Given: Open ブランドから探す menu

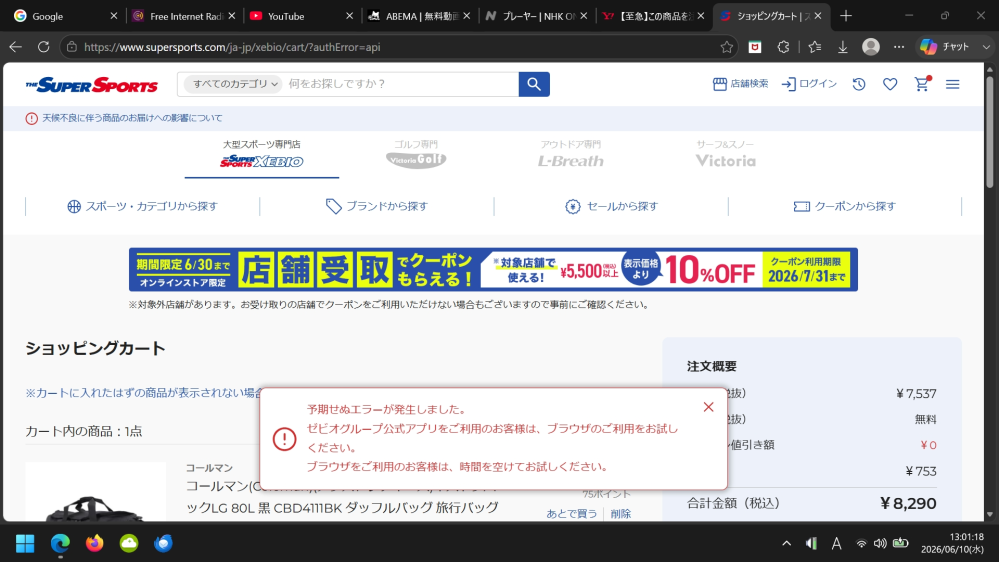Looking at the screenshot, I should (377, 206).
